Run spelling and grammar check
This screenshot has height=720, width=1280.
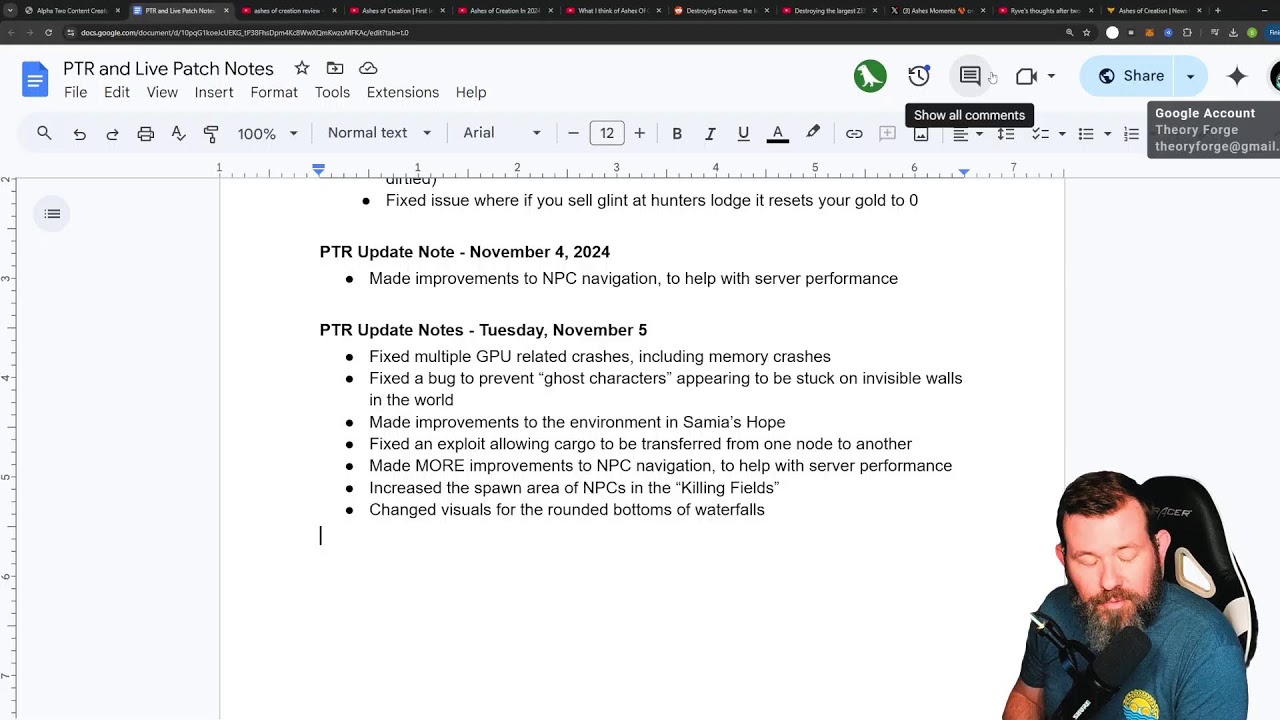click(178, 133)
